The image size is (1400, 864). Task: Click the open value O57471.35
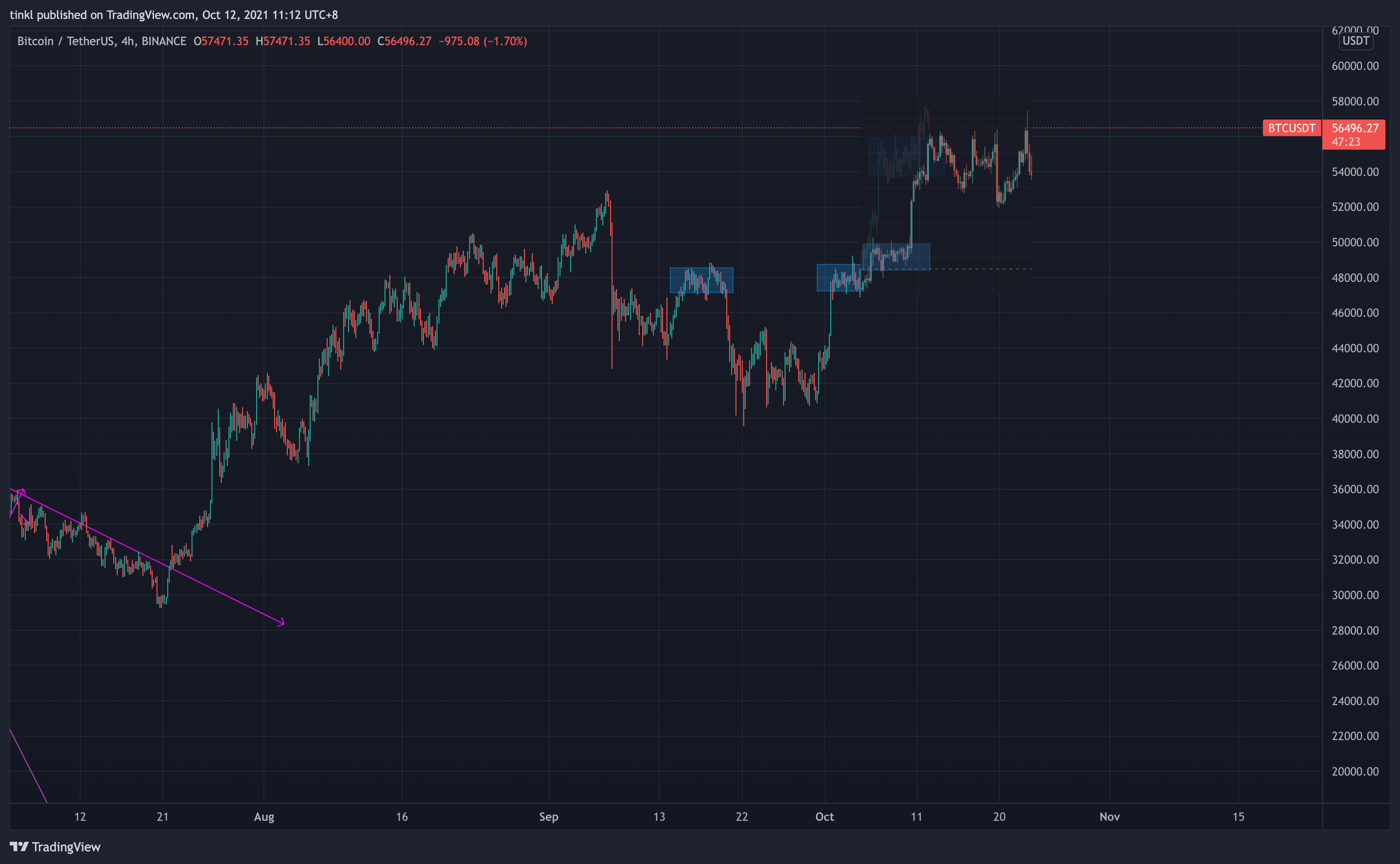pyautogui.click(x=221, y=41)
